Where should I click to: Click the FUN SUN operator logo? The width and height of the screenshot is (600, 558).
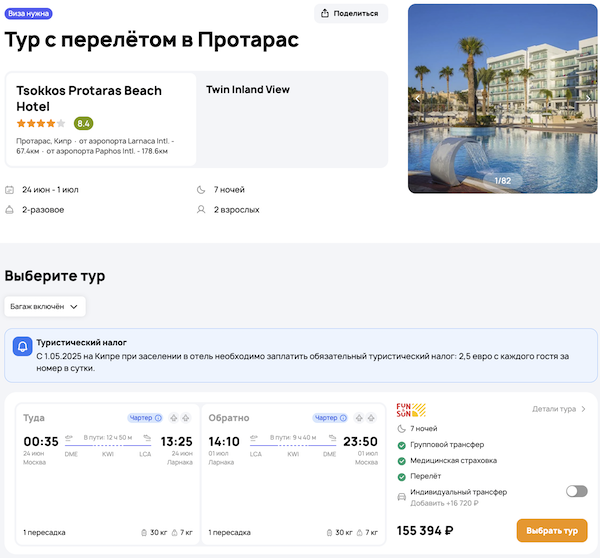pos(411,409)
